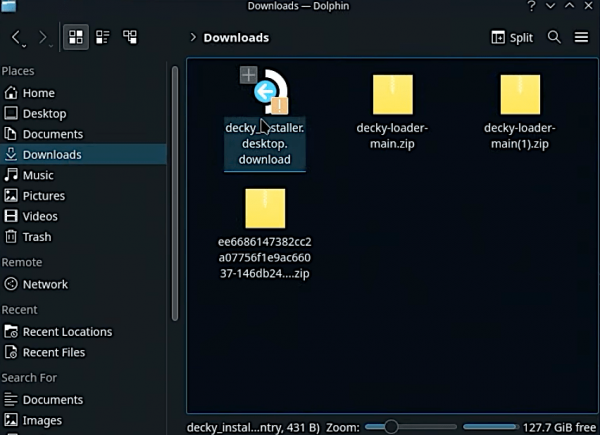Screen dimensions: 600x435
Task: Open the search magnifier icon
Action: (554, 37)
